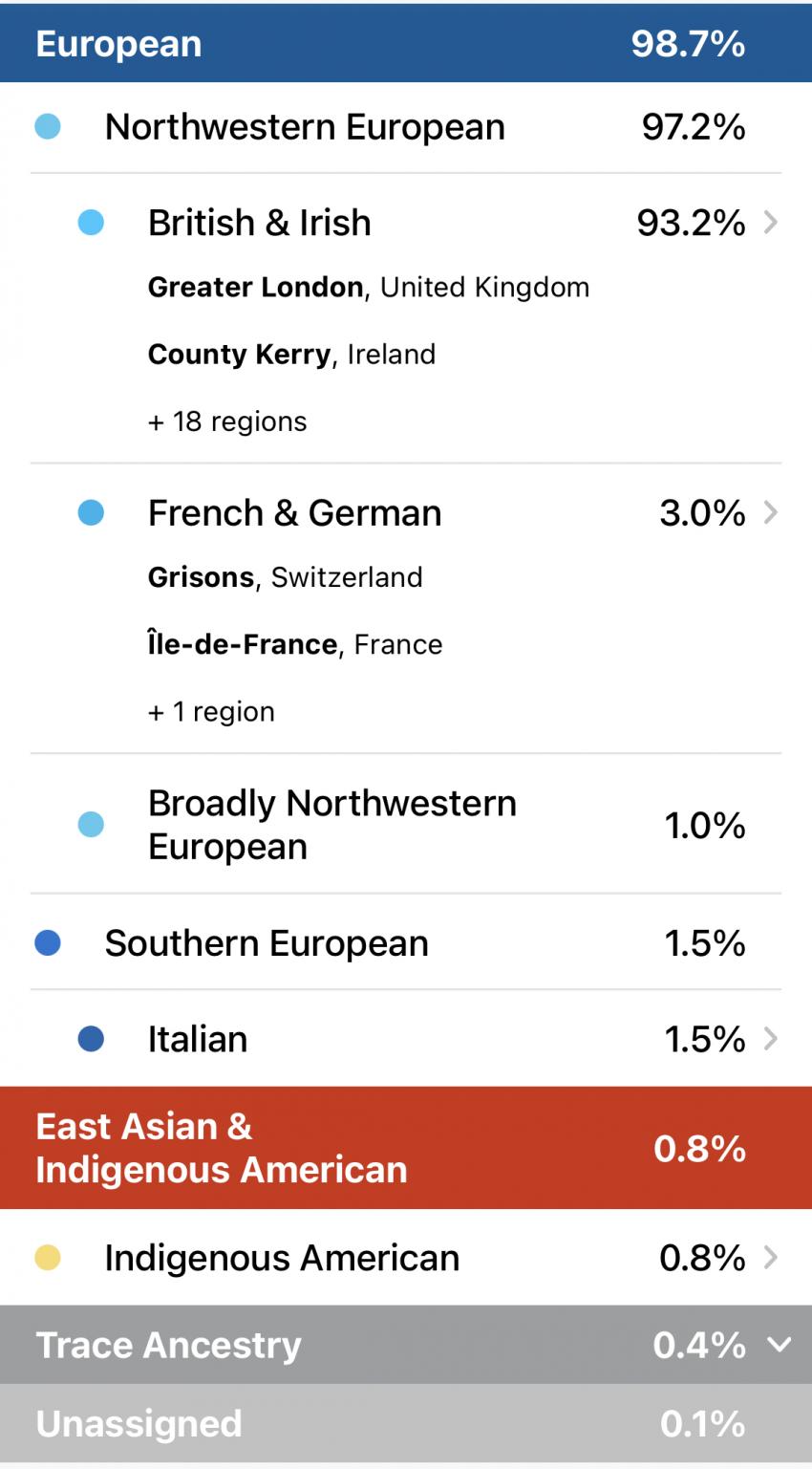Image resolution: width=812 pixels, height=1469 pixels.
Task: Open the Greater London, United Kingdom region
Action: [368, 288]
